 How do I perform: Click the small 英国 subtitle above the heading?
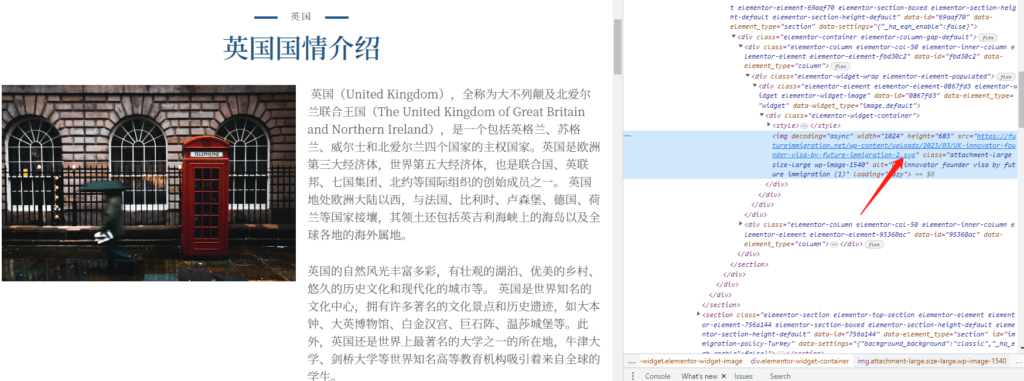pyautogui.click(x=300, y=16)
